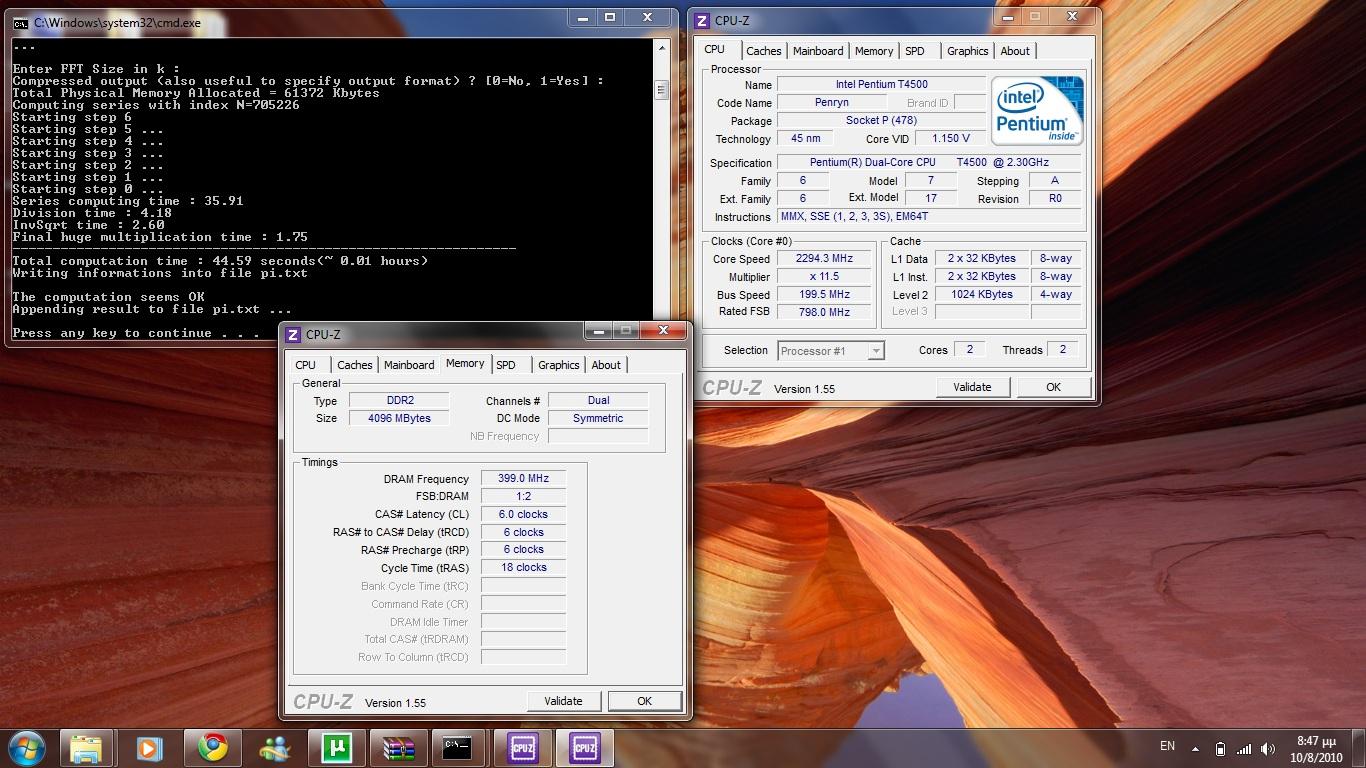The image size is (1366, 768).
Task: Click Z icon in CPU-Z Memory window title
Action: pyautogui.click(x=293, y=335)
